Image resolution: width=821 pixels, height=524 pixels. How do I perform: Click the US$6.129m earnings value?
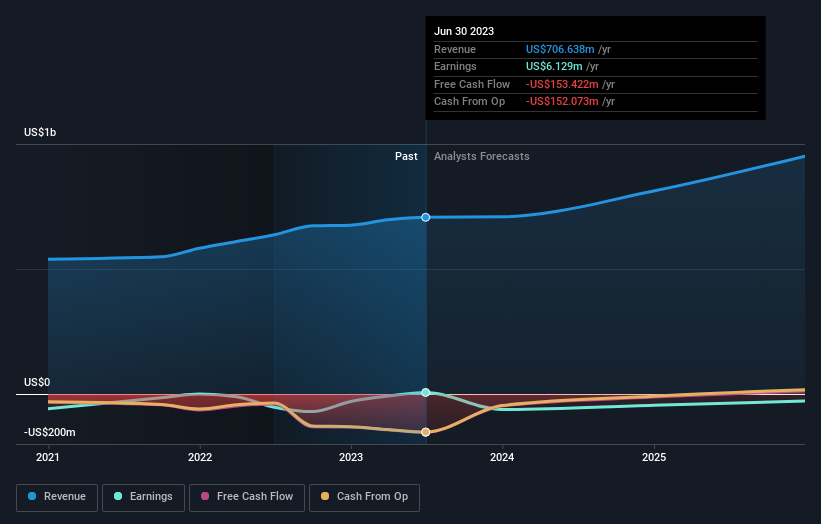554,66
